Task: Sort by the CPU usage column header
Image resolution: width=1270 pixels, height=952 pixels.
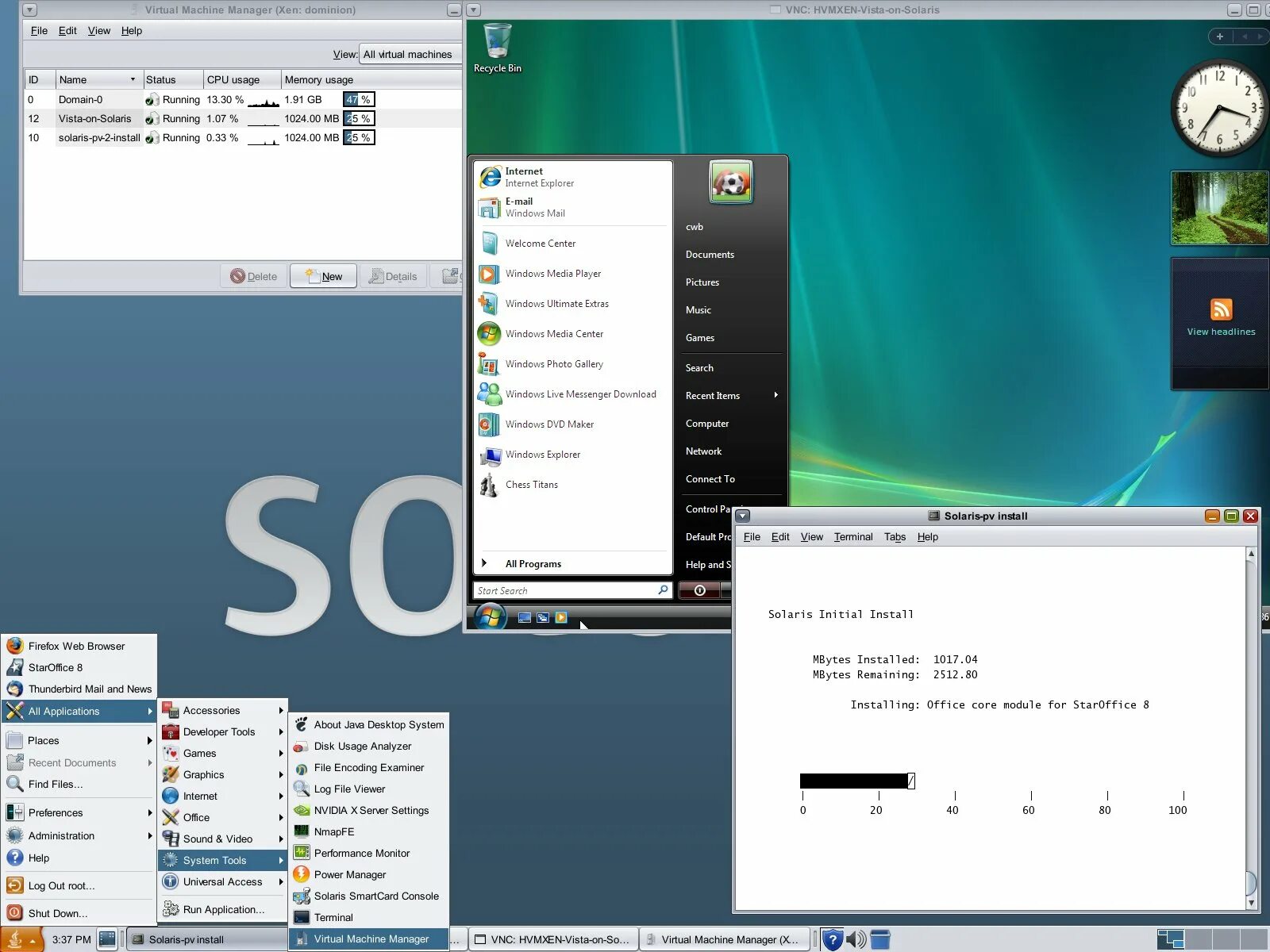Action: point(242,79)
